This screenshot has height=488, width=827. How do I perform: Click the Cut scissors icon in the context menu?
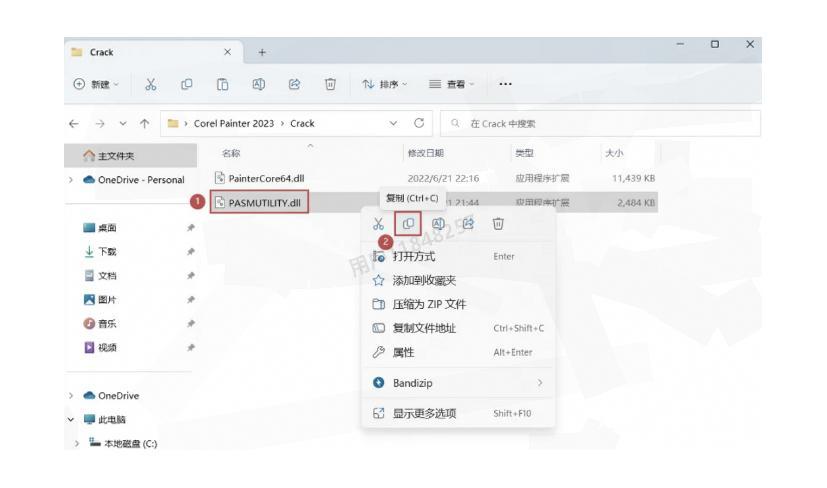click(378, 224)
